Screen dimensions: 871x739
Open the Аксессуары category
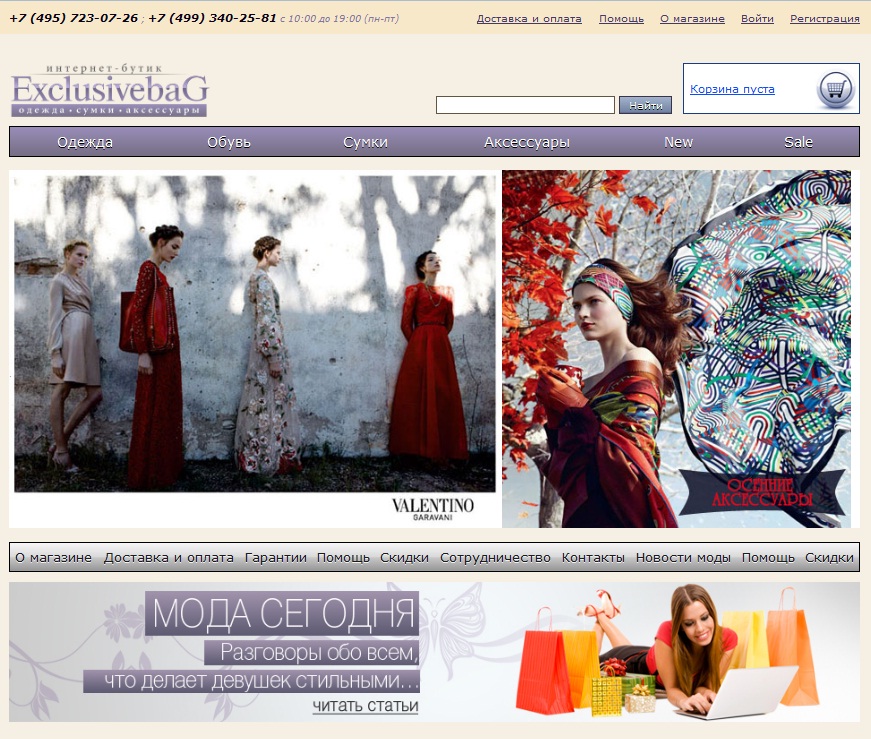pos(527,142)
